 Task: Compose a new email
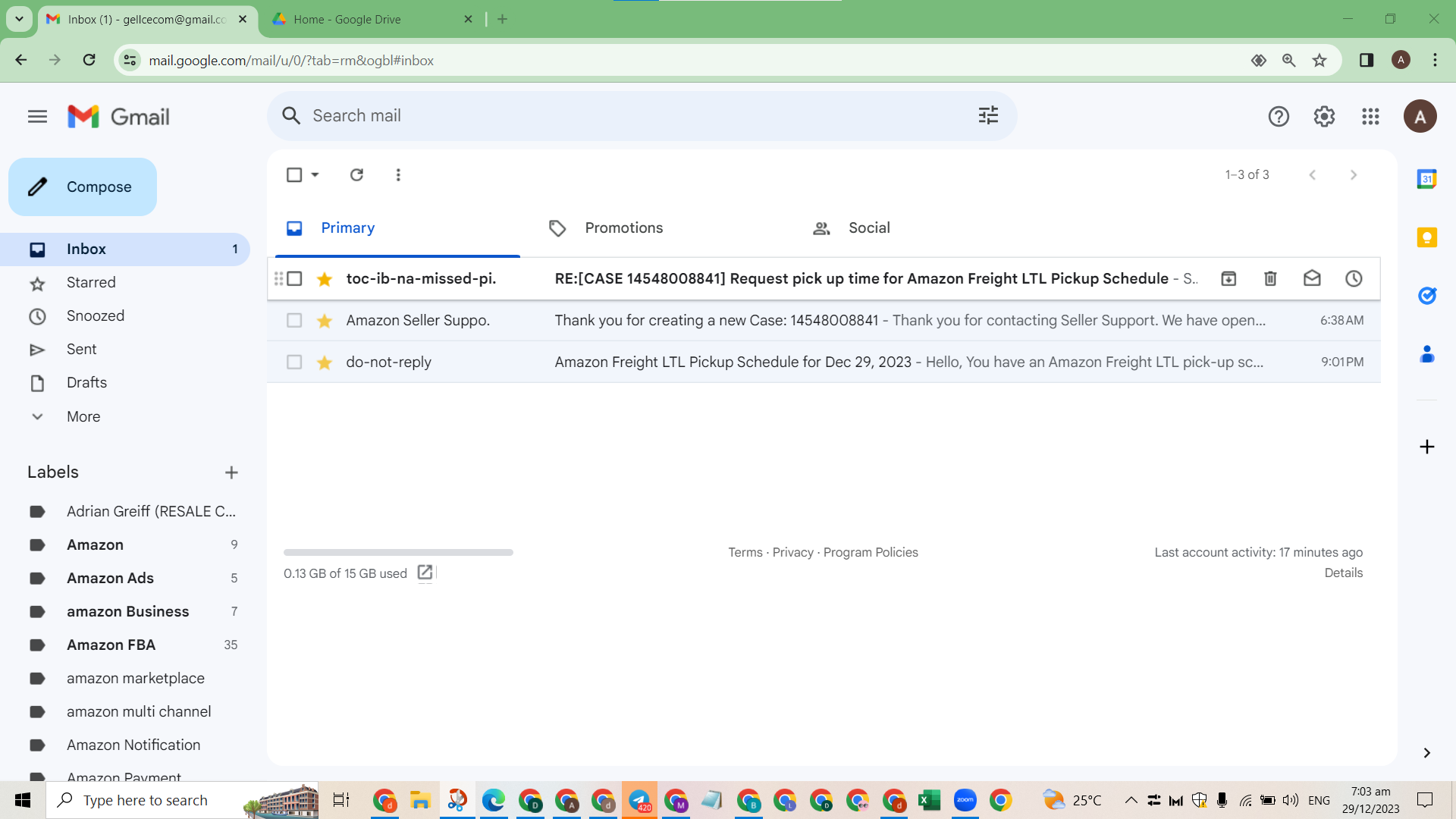coord(83,187)
